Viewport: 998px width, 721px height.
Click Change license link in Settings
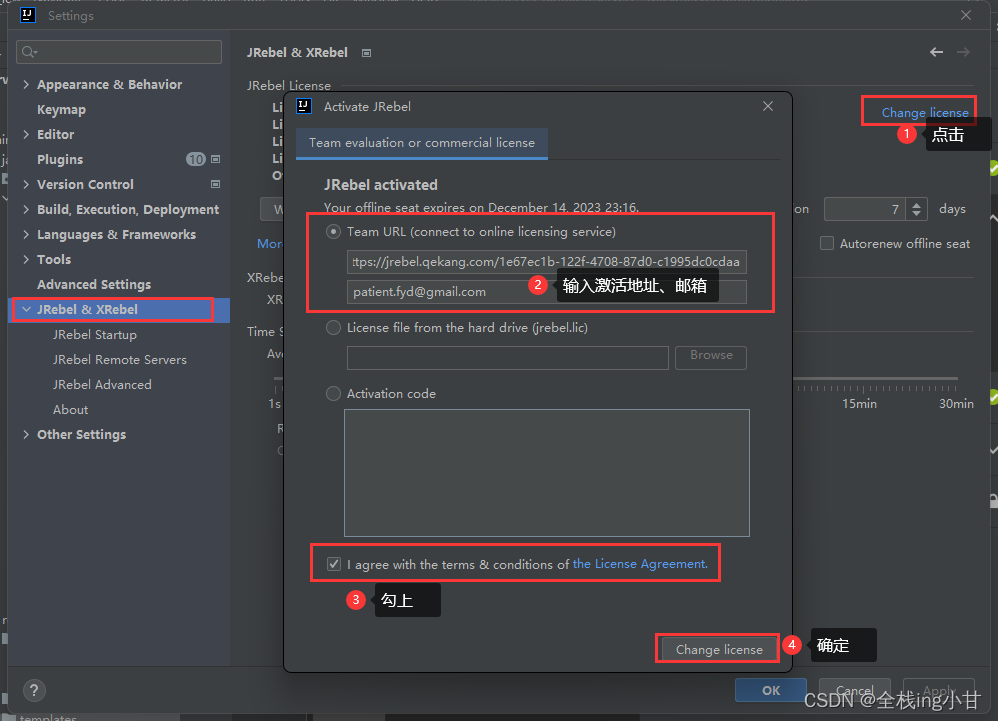(925, 113)
